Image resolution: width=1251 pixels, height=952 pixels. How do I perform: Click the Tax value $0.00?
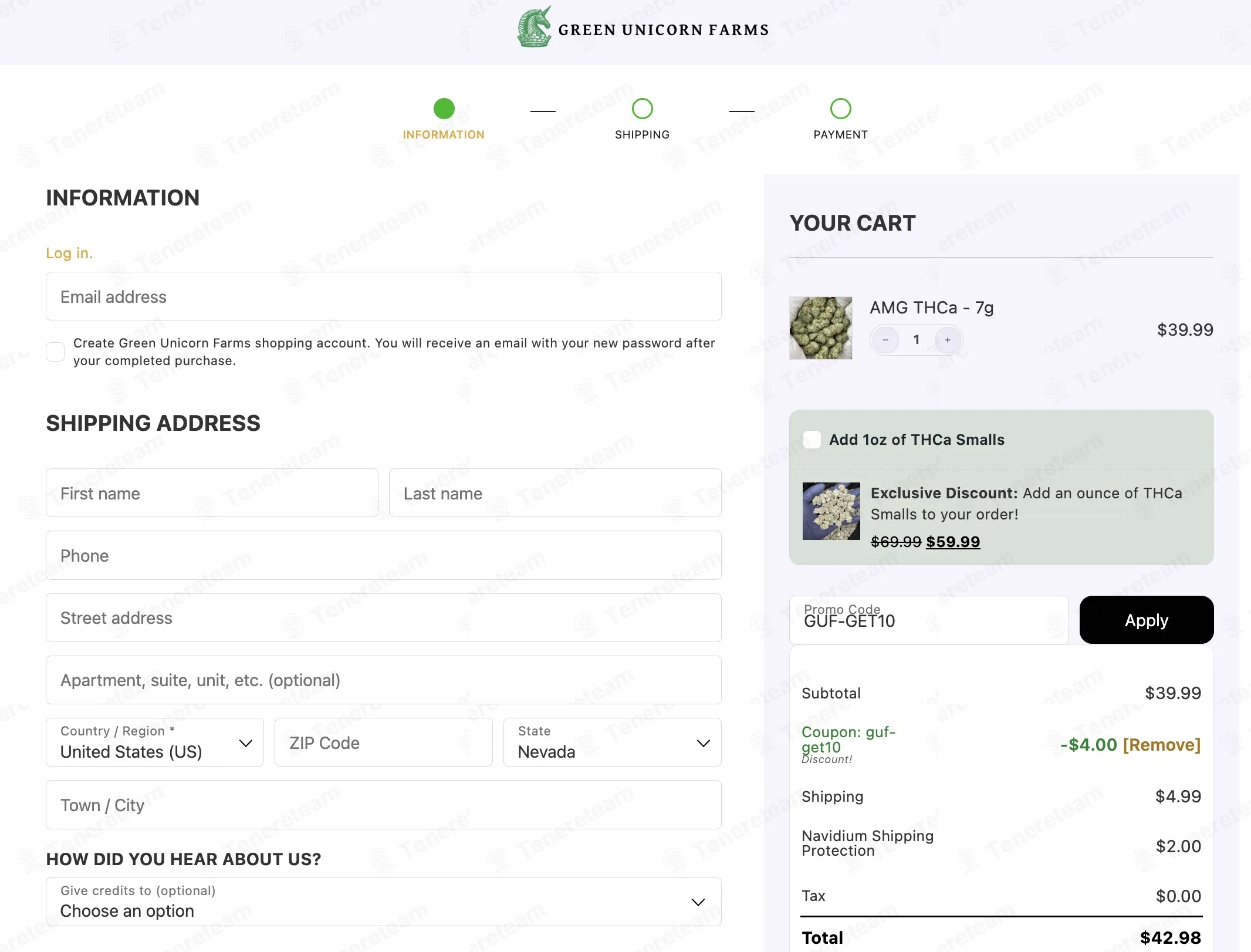tap(1178, 896)
